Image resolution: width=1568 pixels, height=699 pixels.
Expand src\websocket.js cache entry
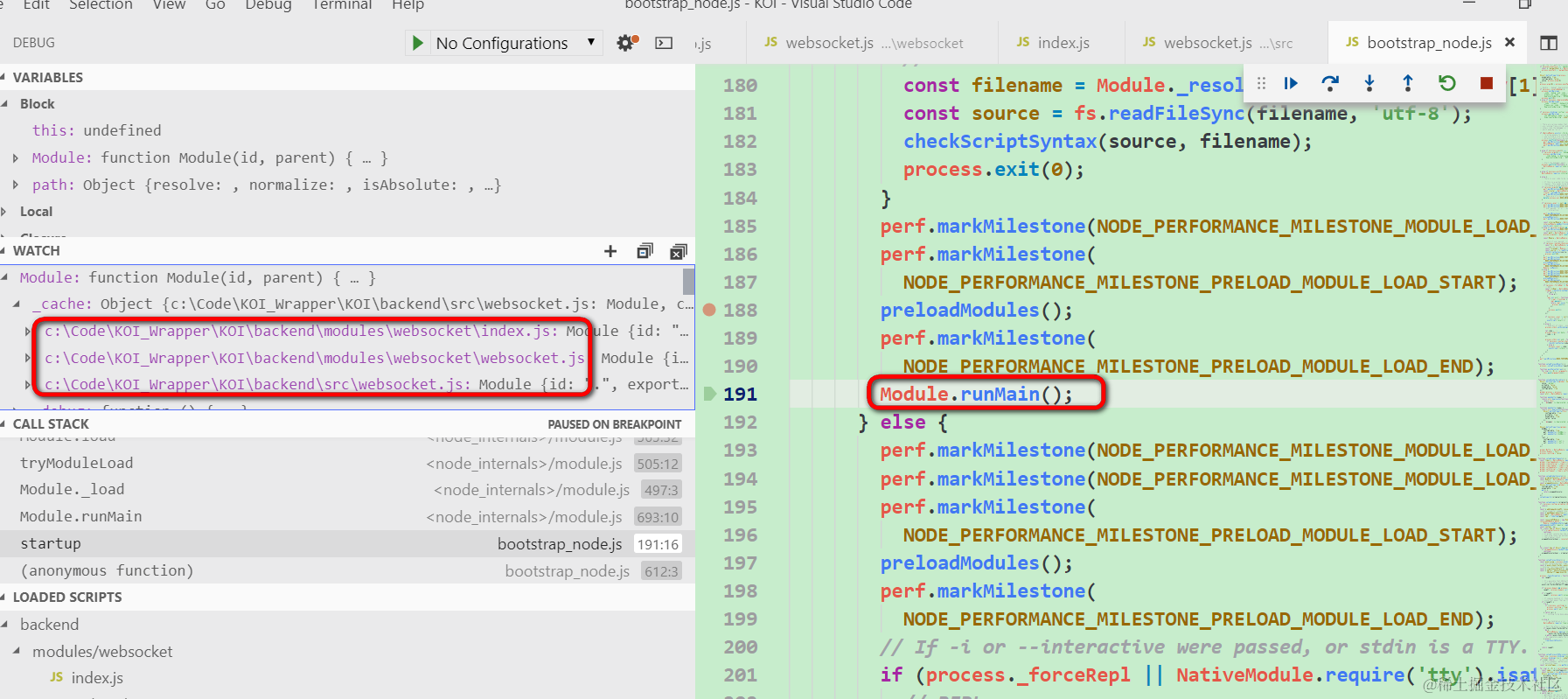[x=27, y=384]
